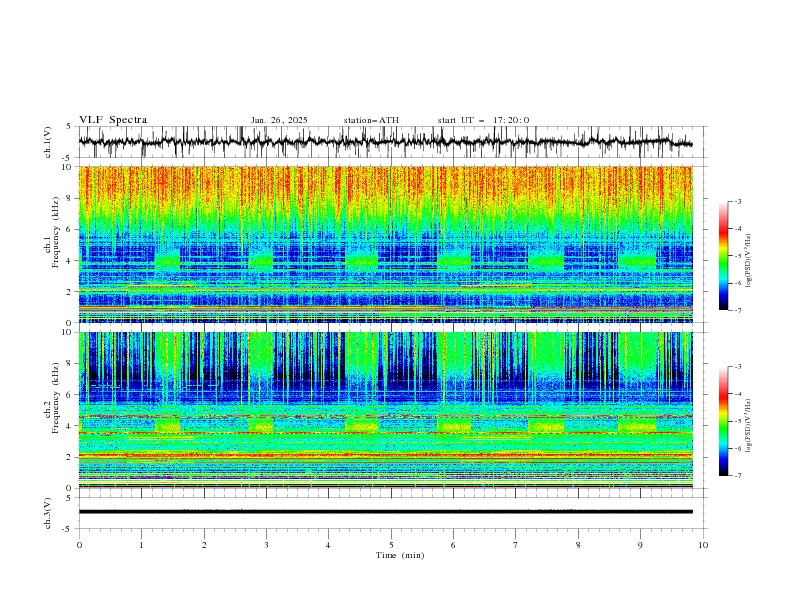Click time axis tick label '8'
The height and width of the screenshot is (612, 792).
tap(578, 545)
